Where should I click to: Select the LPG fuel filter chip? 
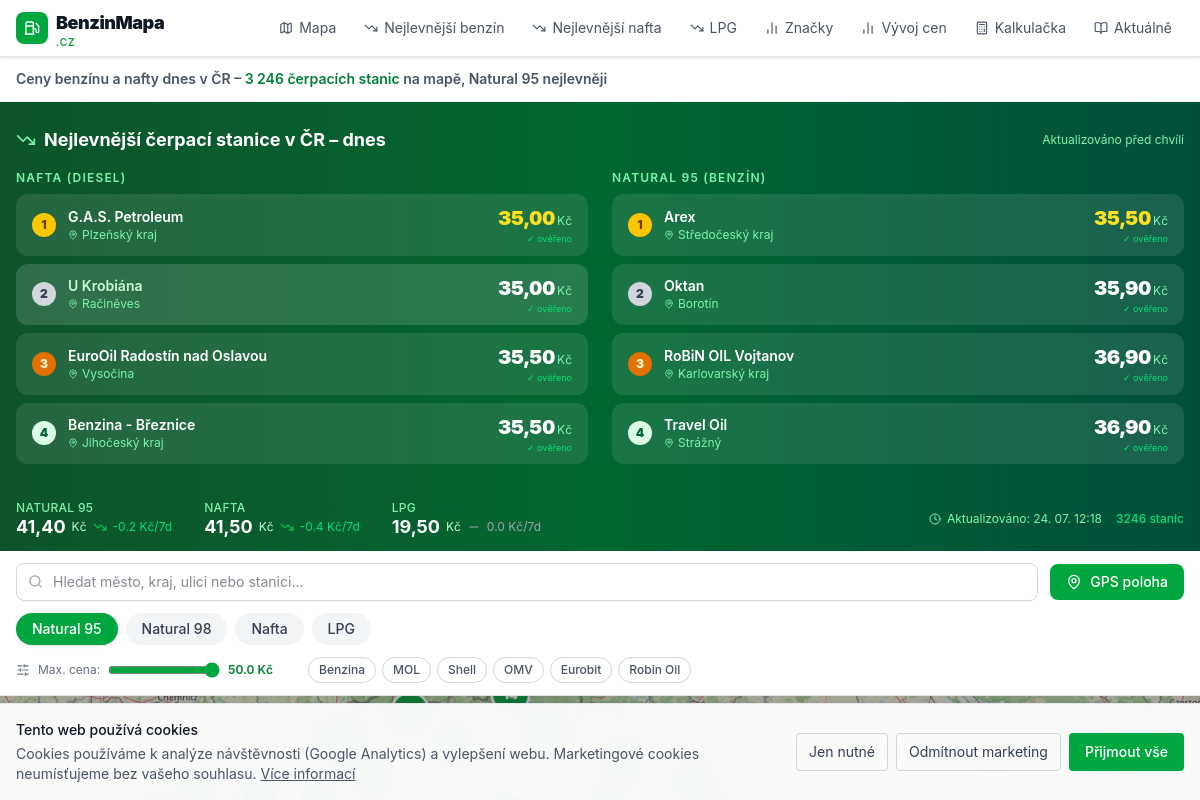tap(341, 629)
